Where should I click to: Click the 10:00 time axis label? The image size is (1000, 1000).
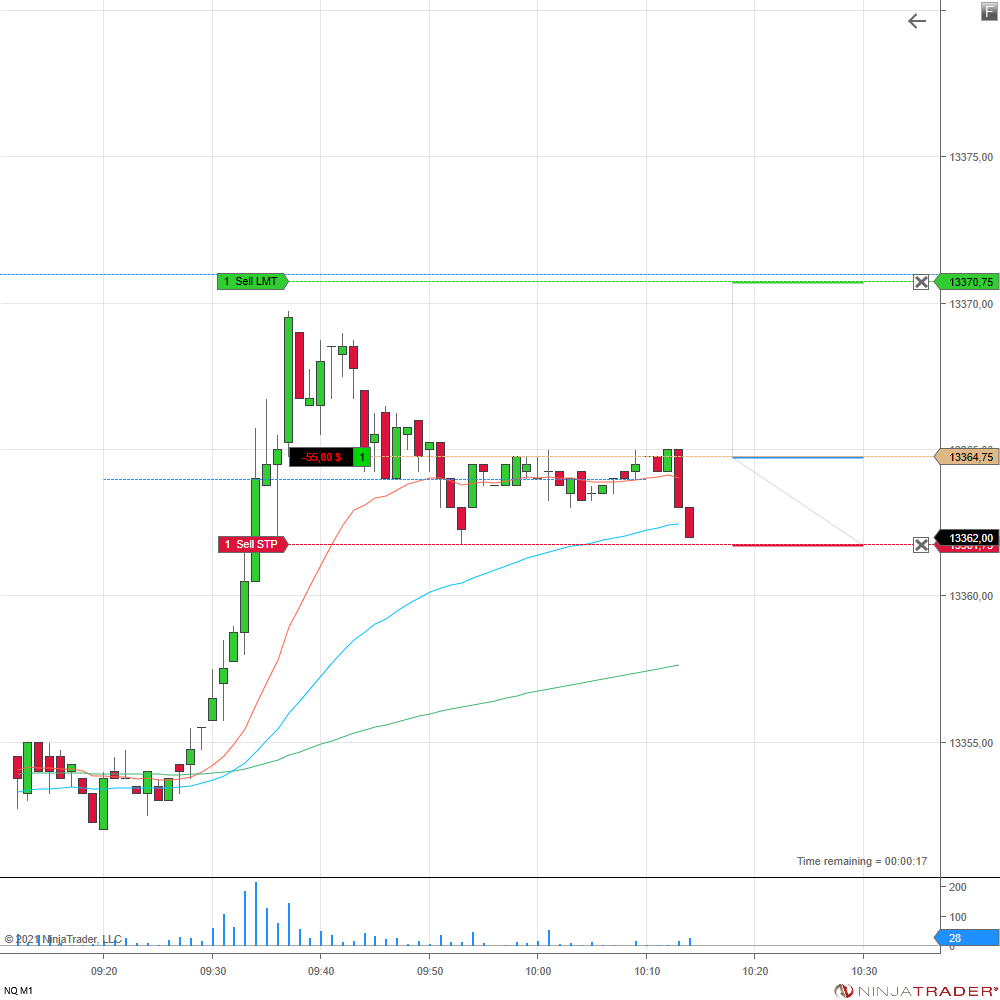538,971
